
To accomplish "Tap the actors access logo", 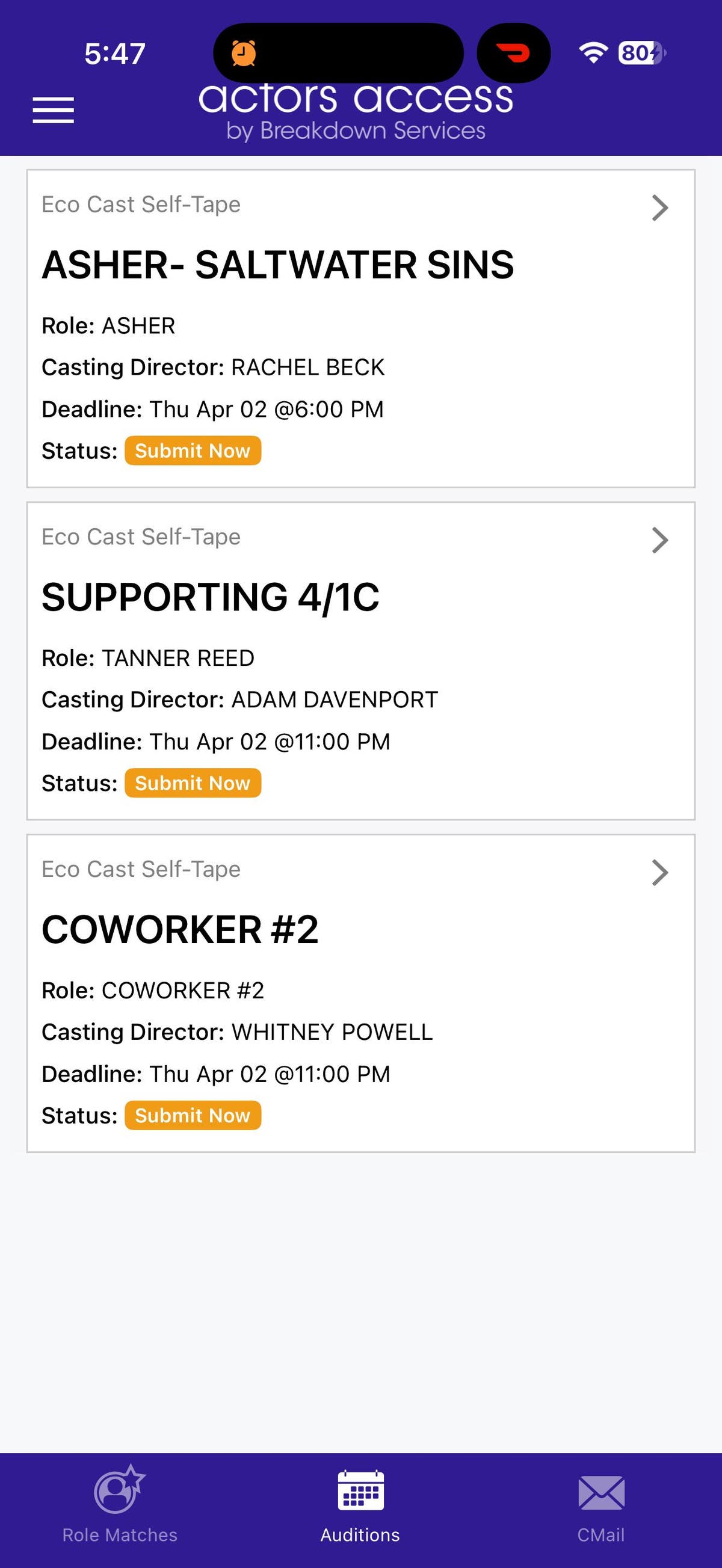I will 356,112.
